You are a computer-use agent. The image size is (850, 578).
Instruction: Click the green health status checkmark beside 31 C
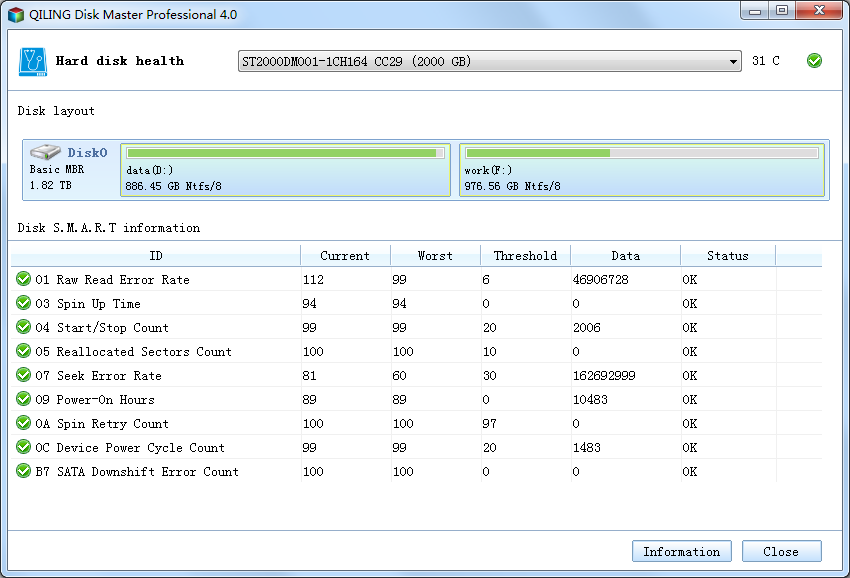coord(814,61)
